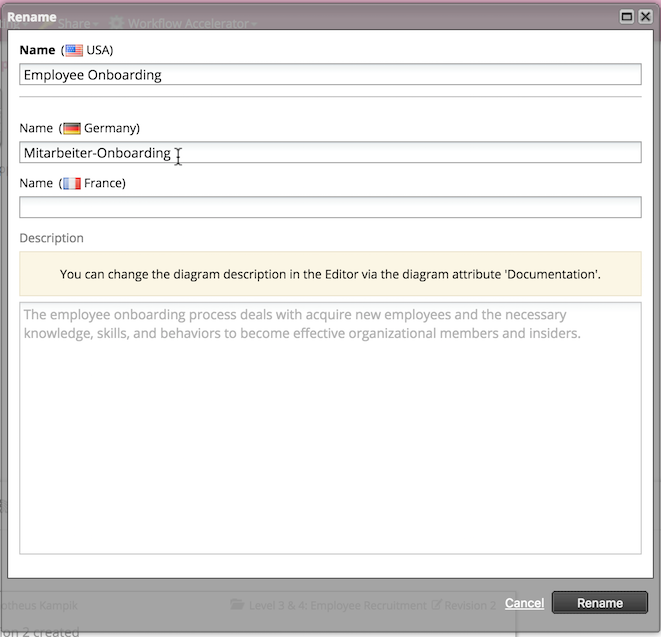This screenshot has height=637, width=661.
Task: Close the Rename dialog with X
Action: (x=645, y=16)
